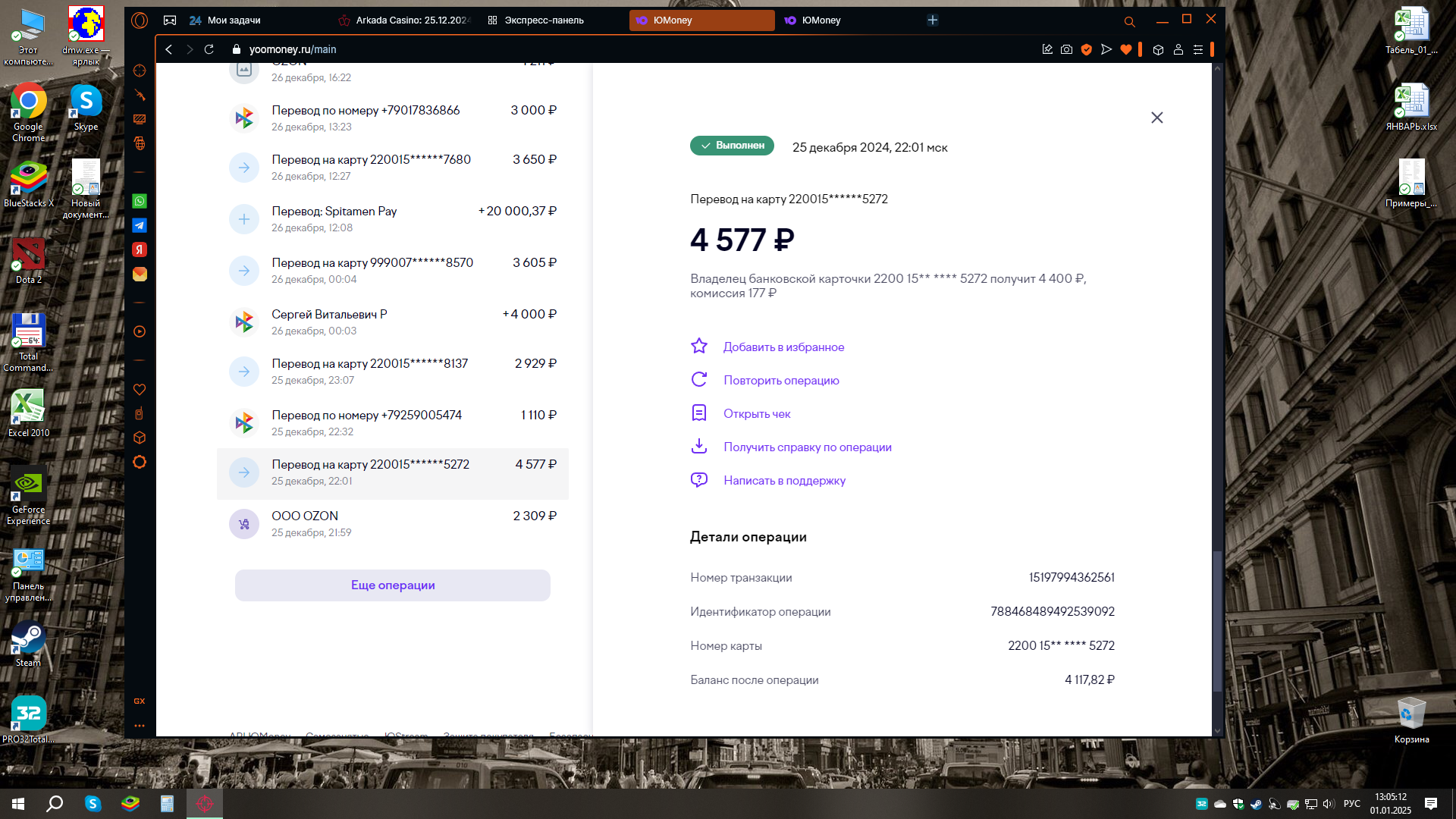Open the browser profile person icon
This screenshot has width=1456, height=819.
pyautogui.click(x=1178, y=49)
